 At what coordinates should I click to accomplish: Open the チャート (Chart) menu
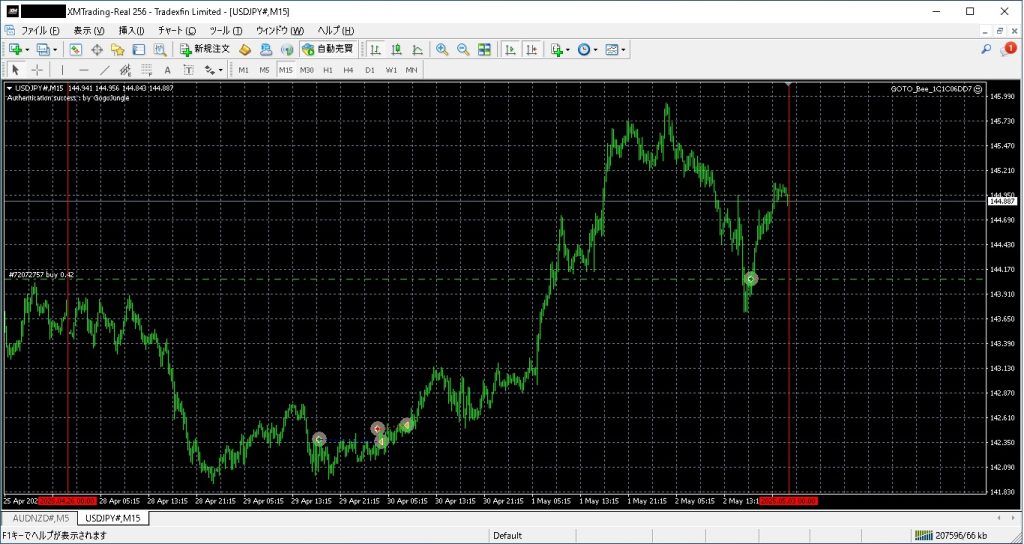(x=176, y=31)
